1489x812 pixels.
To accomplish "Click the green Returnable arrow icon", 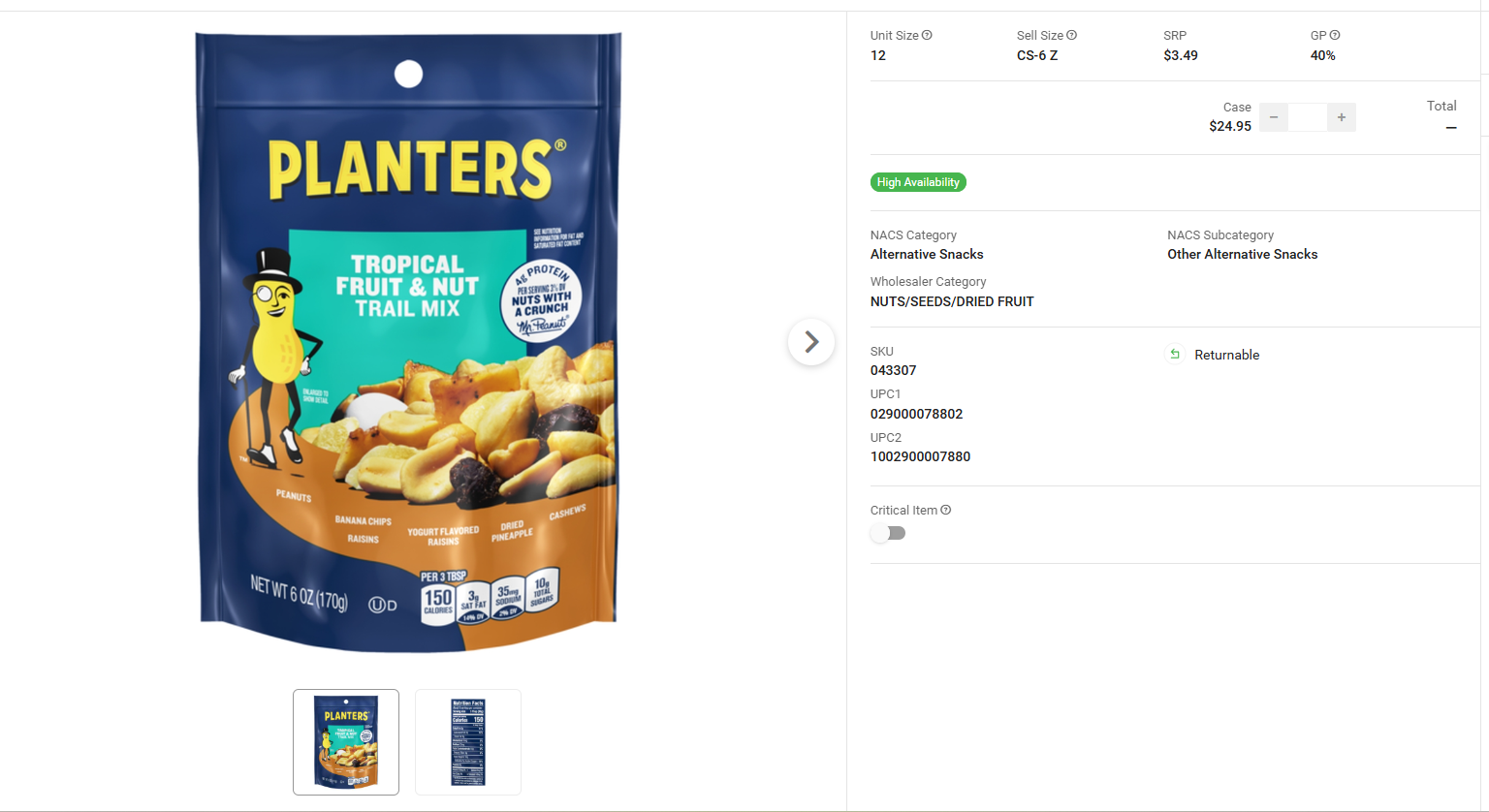I will 1175,355.
